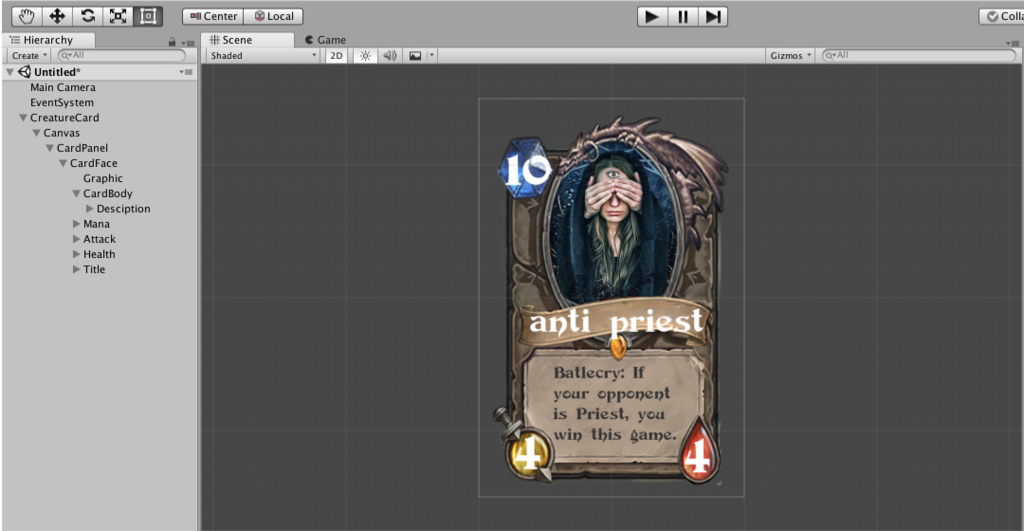Image resolution: width=1024 pixels, height=531 pixels.
Task: Focus the Hierarchy search field
Action: click(x=121, y=56)
